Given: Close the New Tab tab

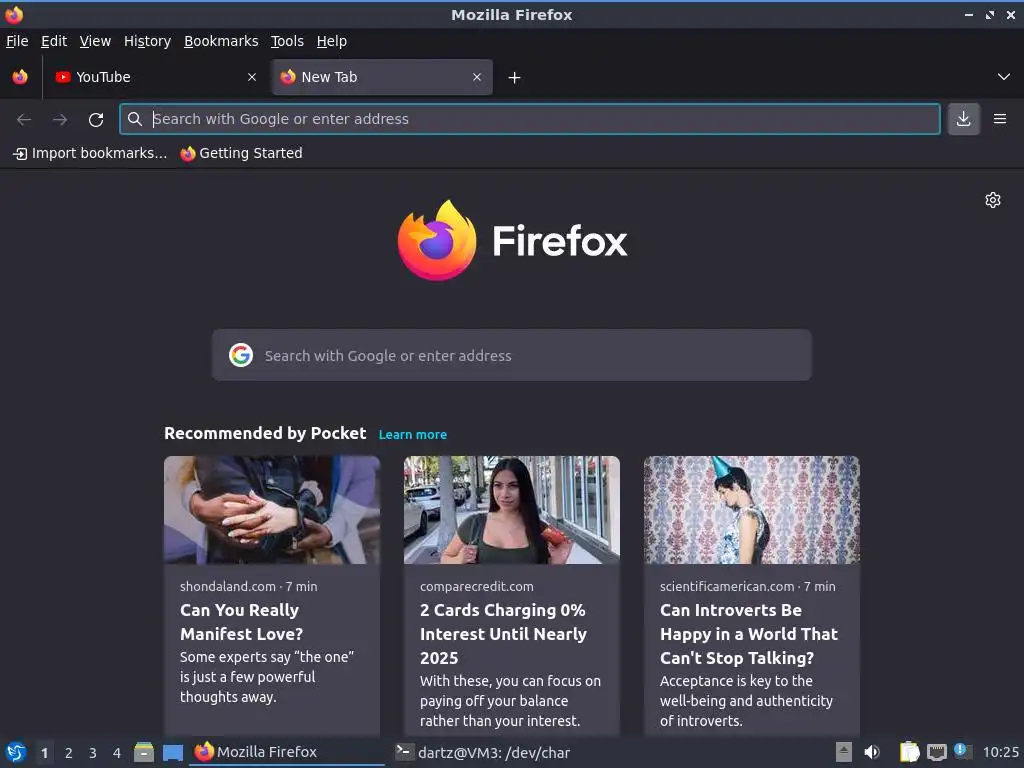Looking at the screenshot, I should coord(477,77).
